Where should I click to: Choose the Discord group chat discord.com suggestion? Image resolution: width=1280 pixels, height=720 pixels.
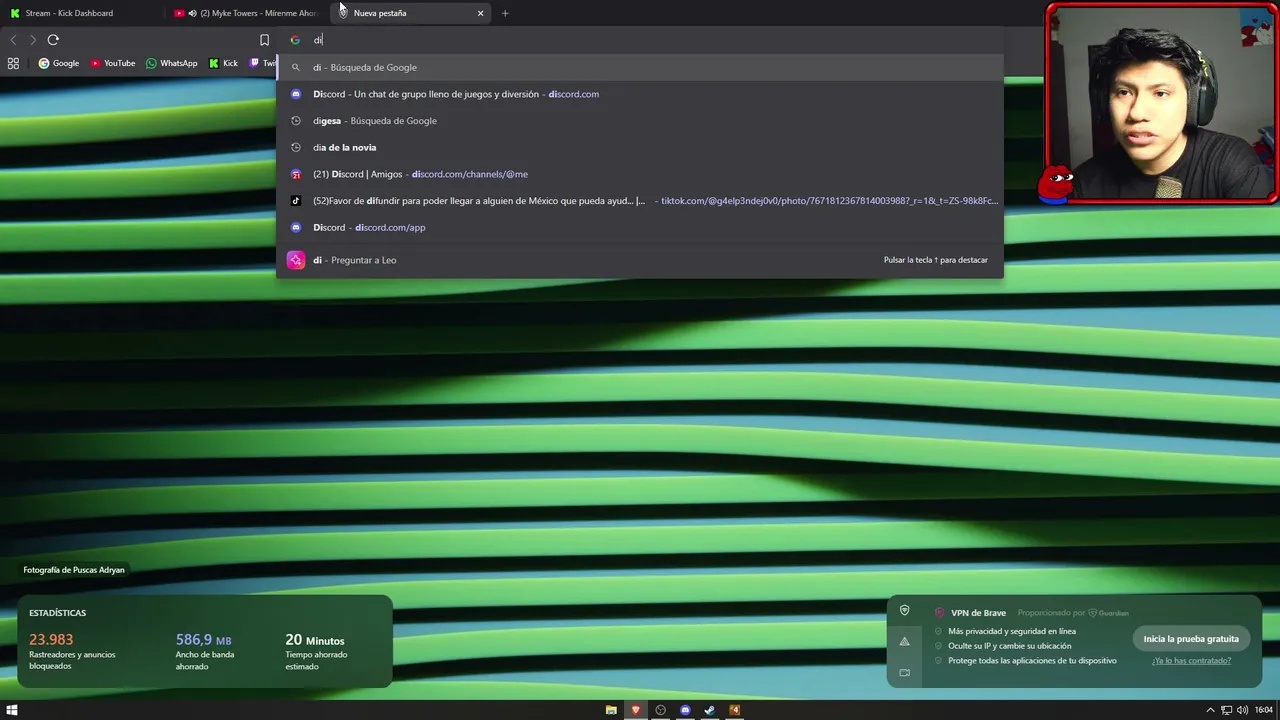(640, 94)
